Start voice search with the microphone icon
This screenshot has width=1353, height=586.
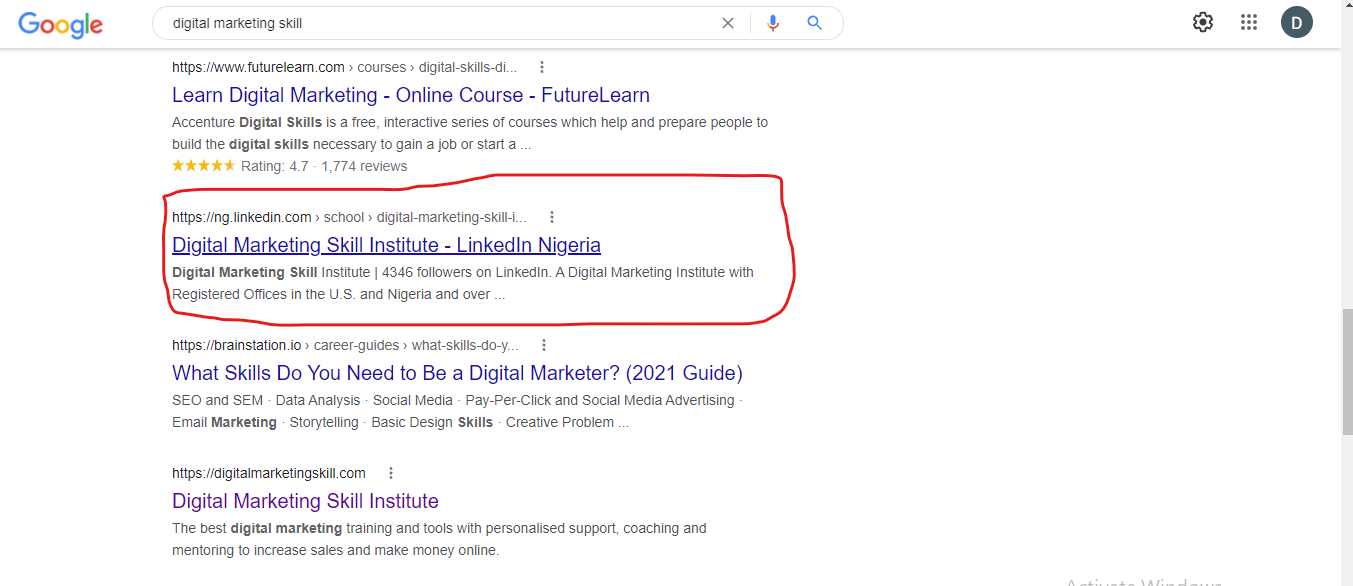[772, 23]
